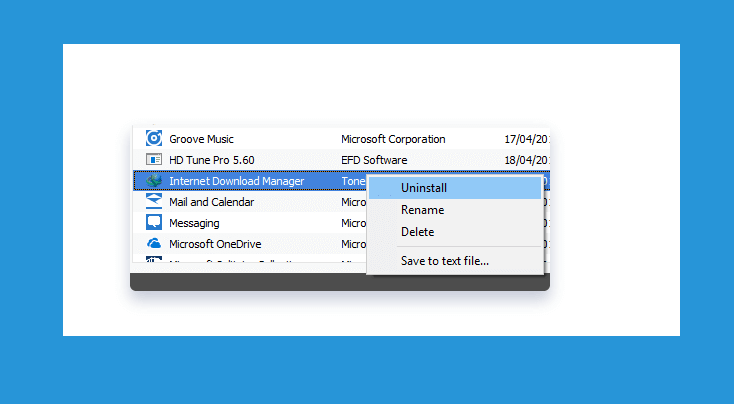This screenshot has height=404, width=734.
Task: Click the HD Tune Pro icon
Action: click(x=154, y=160)
